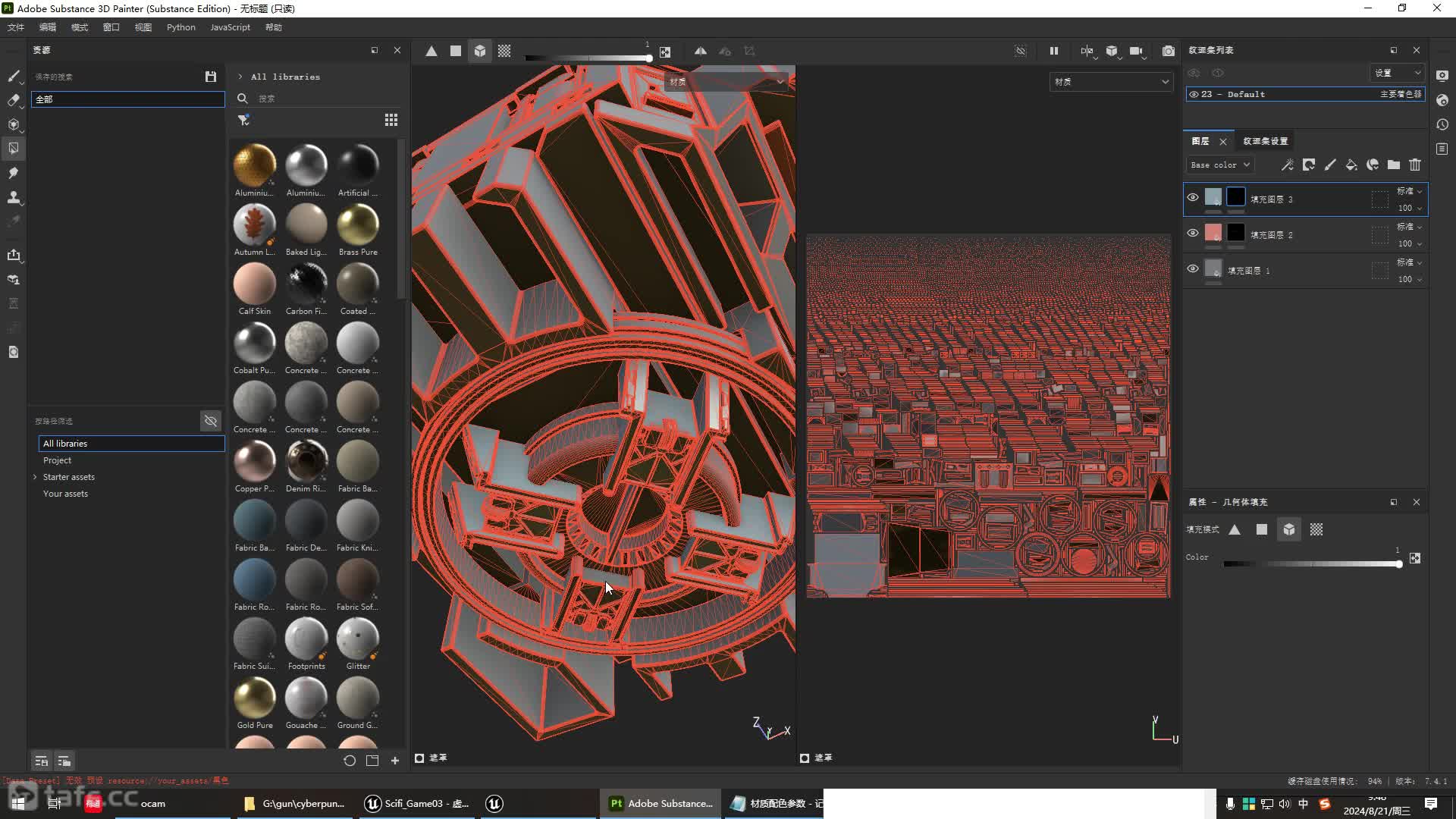
Task: Hide fill layer 1 eye toggle
Action: 1193,268
